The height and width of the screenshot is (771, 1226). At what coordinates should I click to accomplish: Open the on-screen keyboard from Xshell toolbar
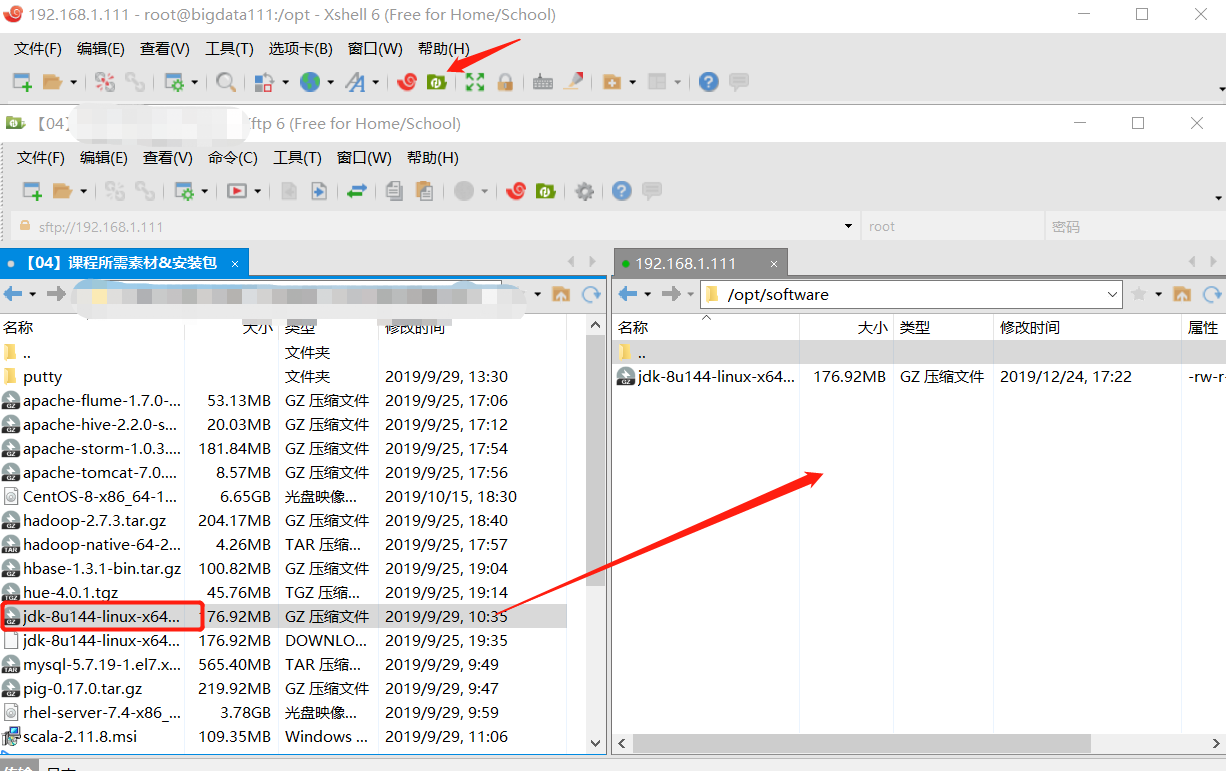541,82
